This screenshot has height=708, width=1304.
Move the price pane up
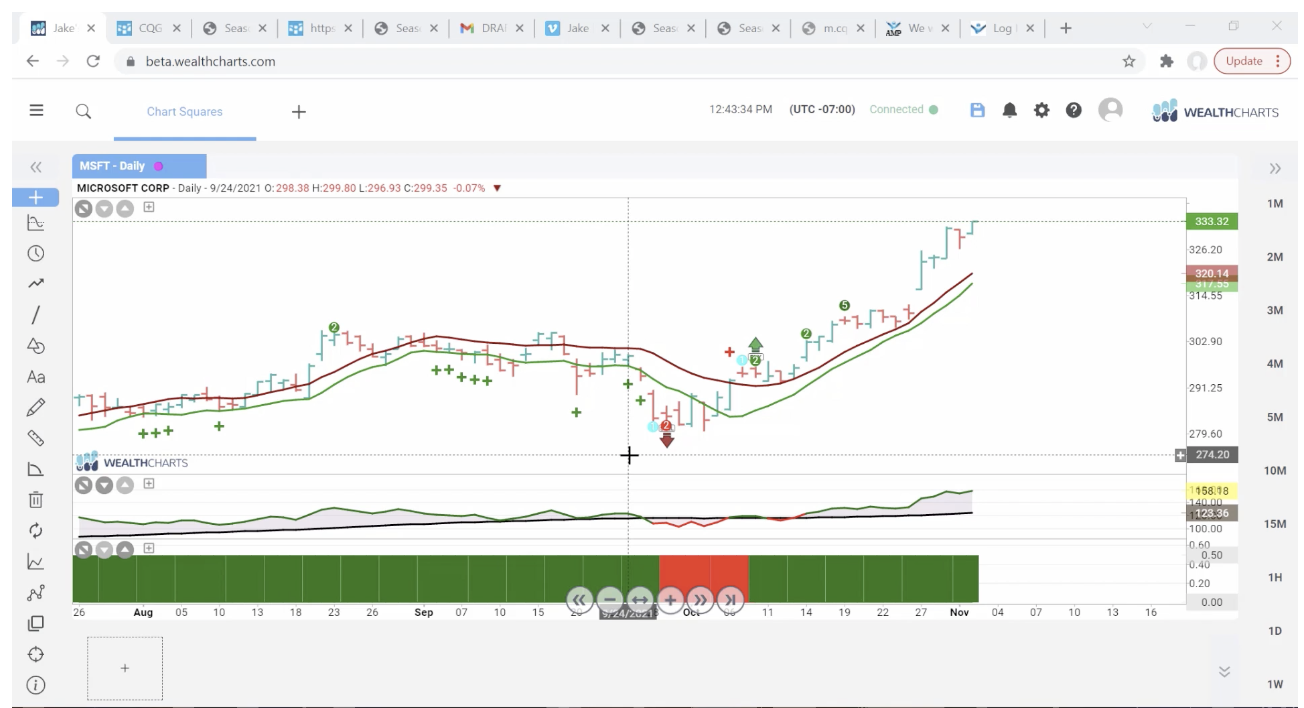click(x=124, y=208)
